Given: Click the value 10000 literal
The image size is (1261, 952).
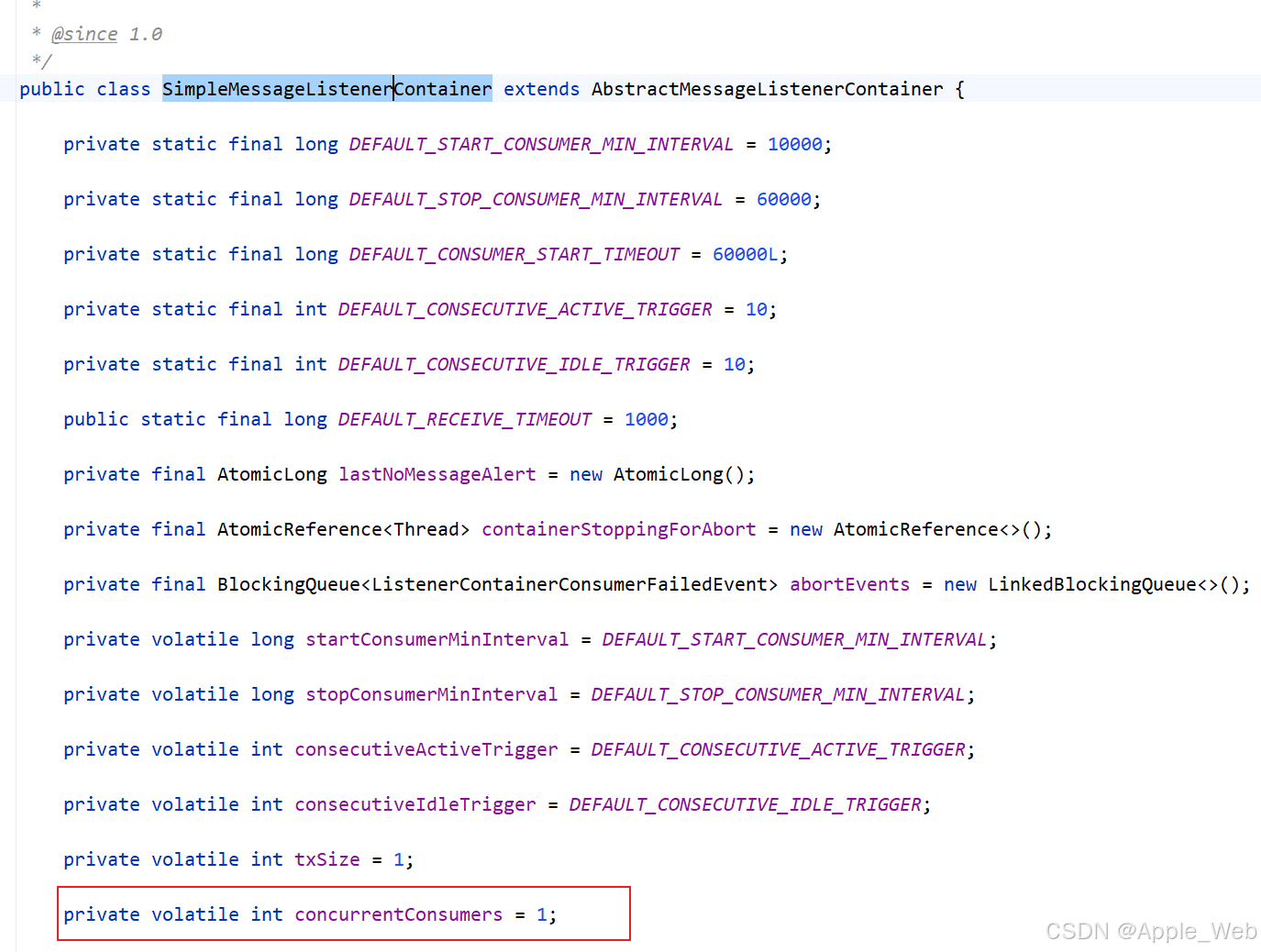Looking at the screenshot, I should pyautogui.click(x=795, y=144).
